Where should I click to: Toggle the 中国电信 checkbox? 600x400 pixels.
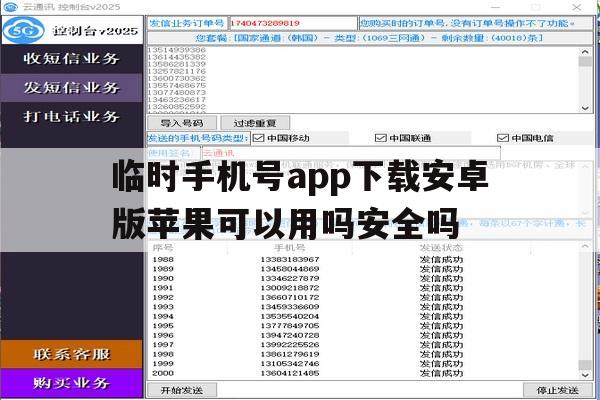click(x=502, y=138)
